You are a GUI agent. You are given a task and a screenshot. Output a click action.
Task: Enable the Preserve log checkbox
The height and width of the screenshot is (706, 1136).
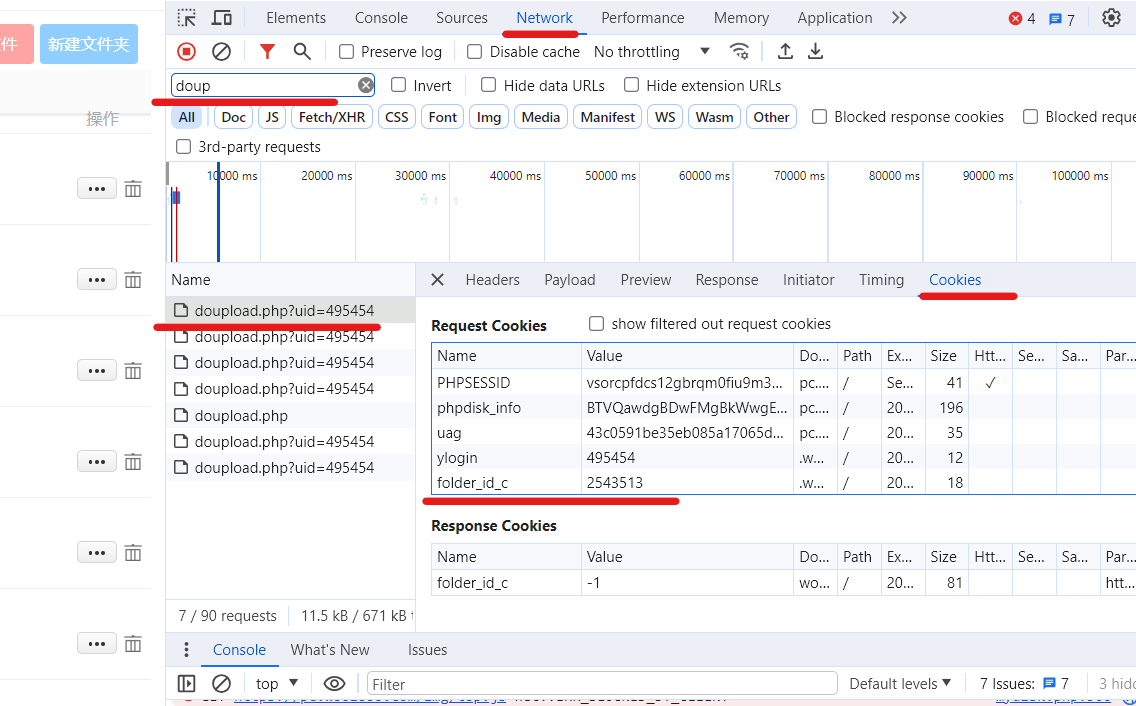click(347, 52)
